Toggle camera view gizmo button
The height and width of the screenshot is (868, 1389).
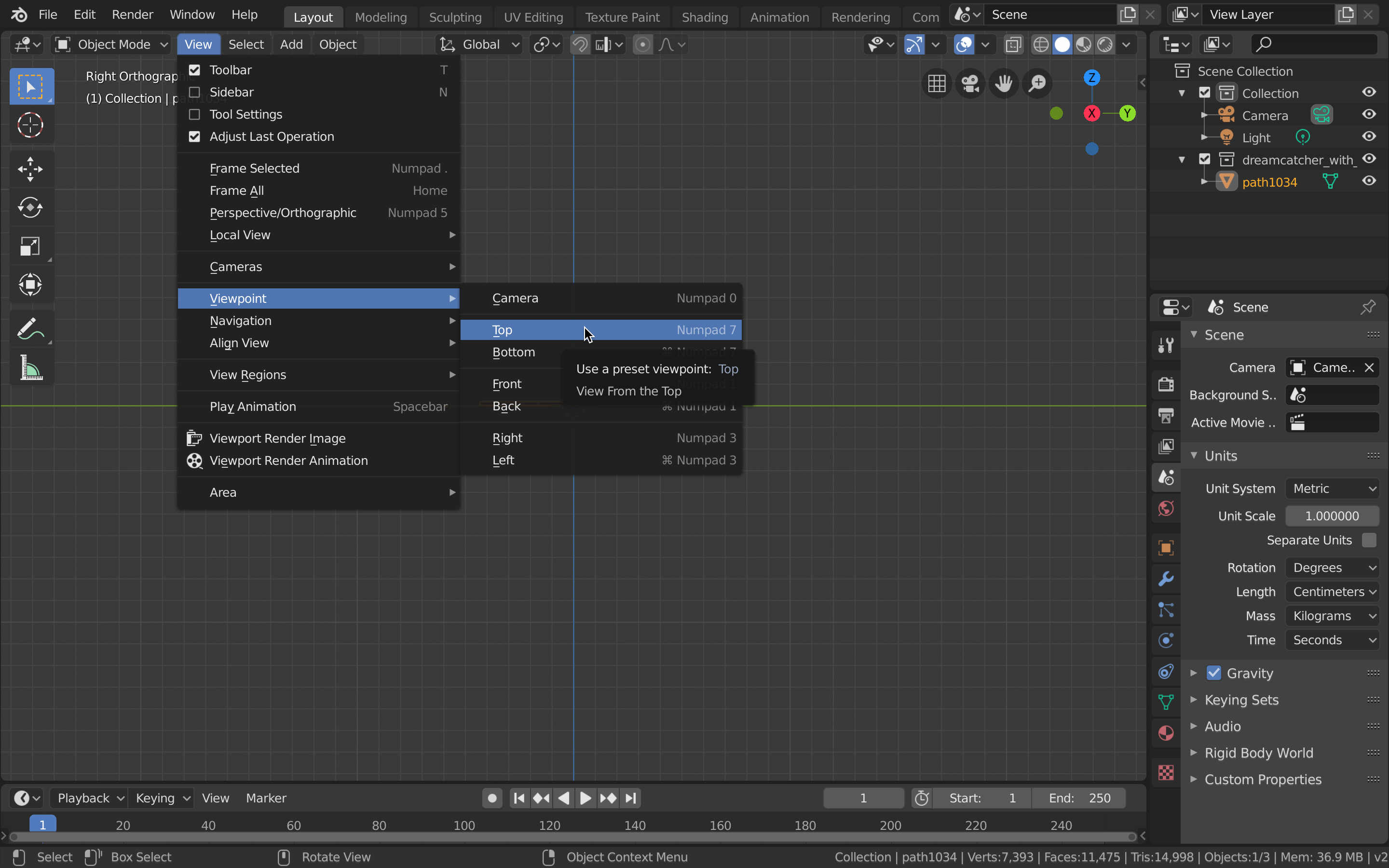coord(970,84)
